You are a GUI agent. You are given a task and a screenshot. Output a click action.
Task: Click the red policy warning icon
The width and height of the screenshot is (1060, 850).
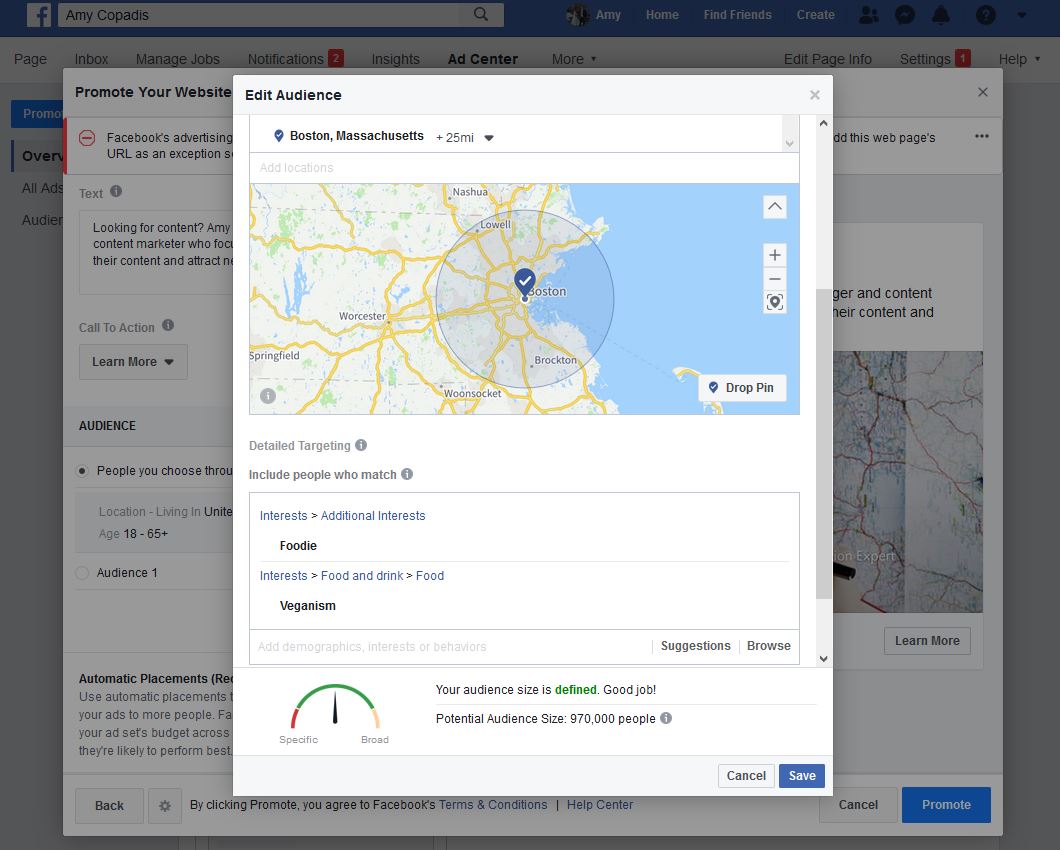[x=87, y=138]
